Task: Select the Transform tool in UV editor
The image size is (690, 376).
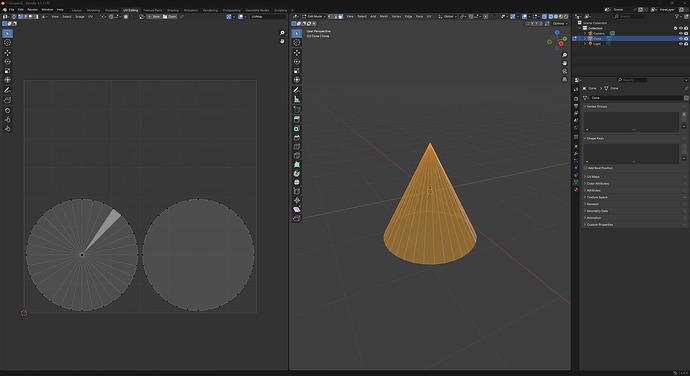Action: tap(7, 80)
